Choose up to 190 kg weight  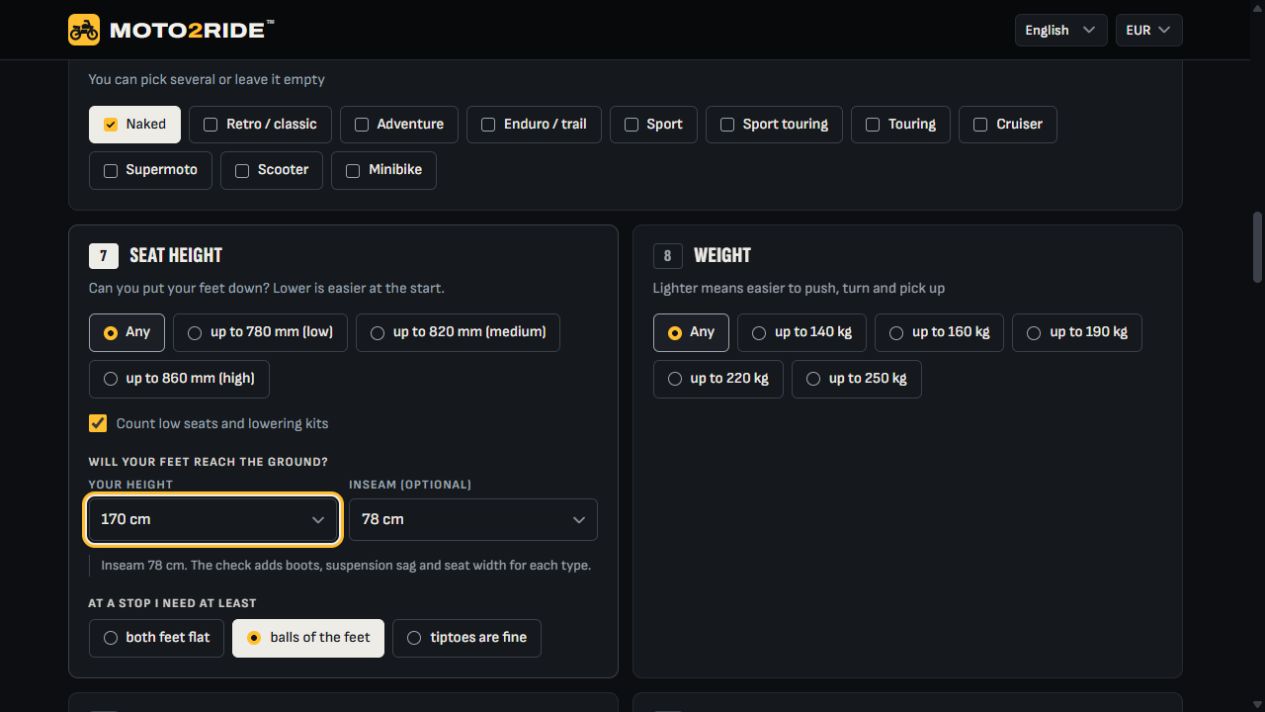tap(1077, 333)
